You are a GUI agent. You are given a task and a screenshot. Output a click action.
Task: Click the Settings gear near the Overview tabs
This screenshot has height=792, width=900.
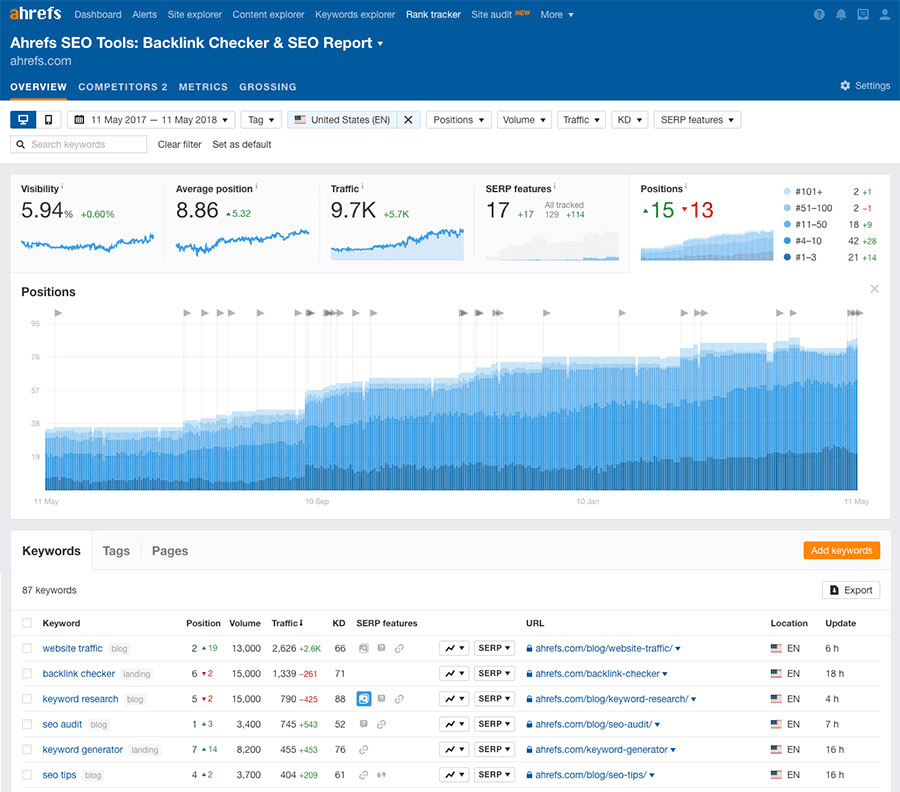coord(845,86)
